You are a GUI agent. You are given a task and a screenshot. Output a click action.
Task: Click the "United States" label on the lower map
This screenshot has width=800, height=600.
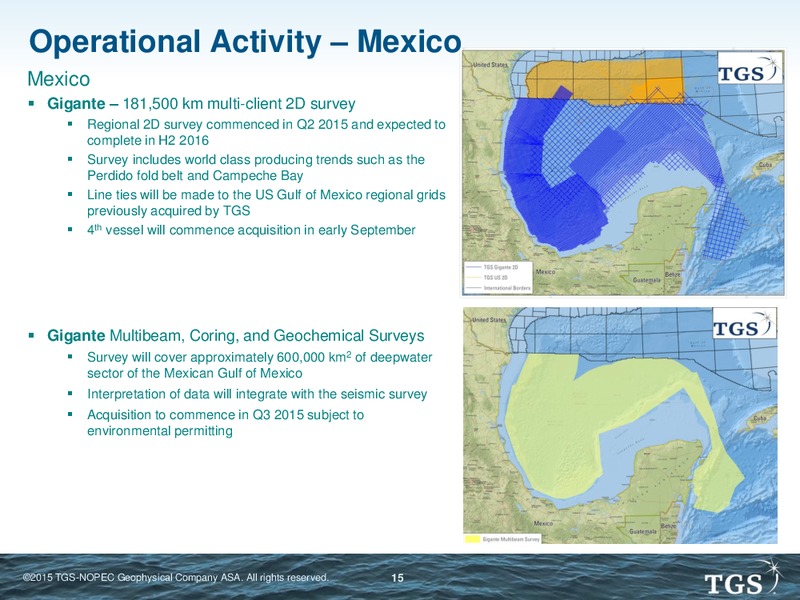[489, 319]
